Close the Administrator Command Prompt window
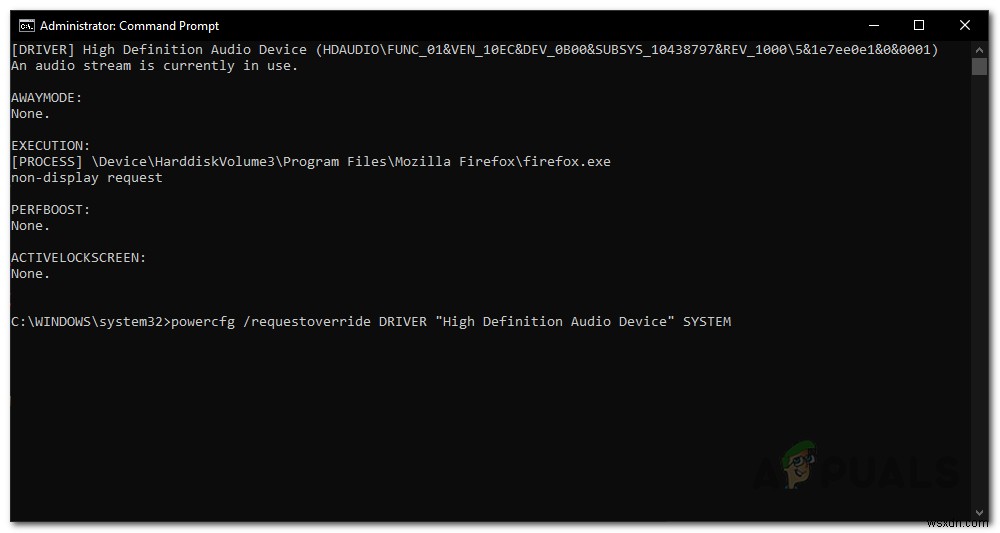The height and width of the screenshot is (533, 1000). [964, 25]
